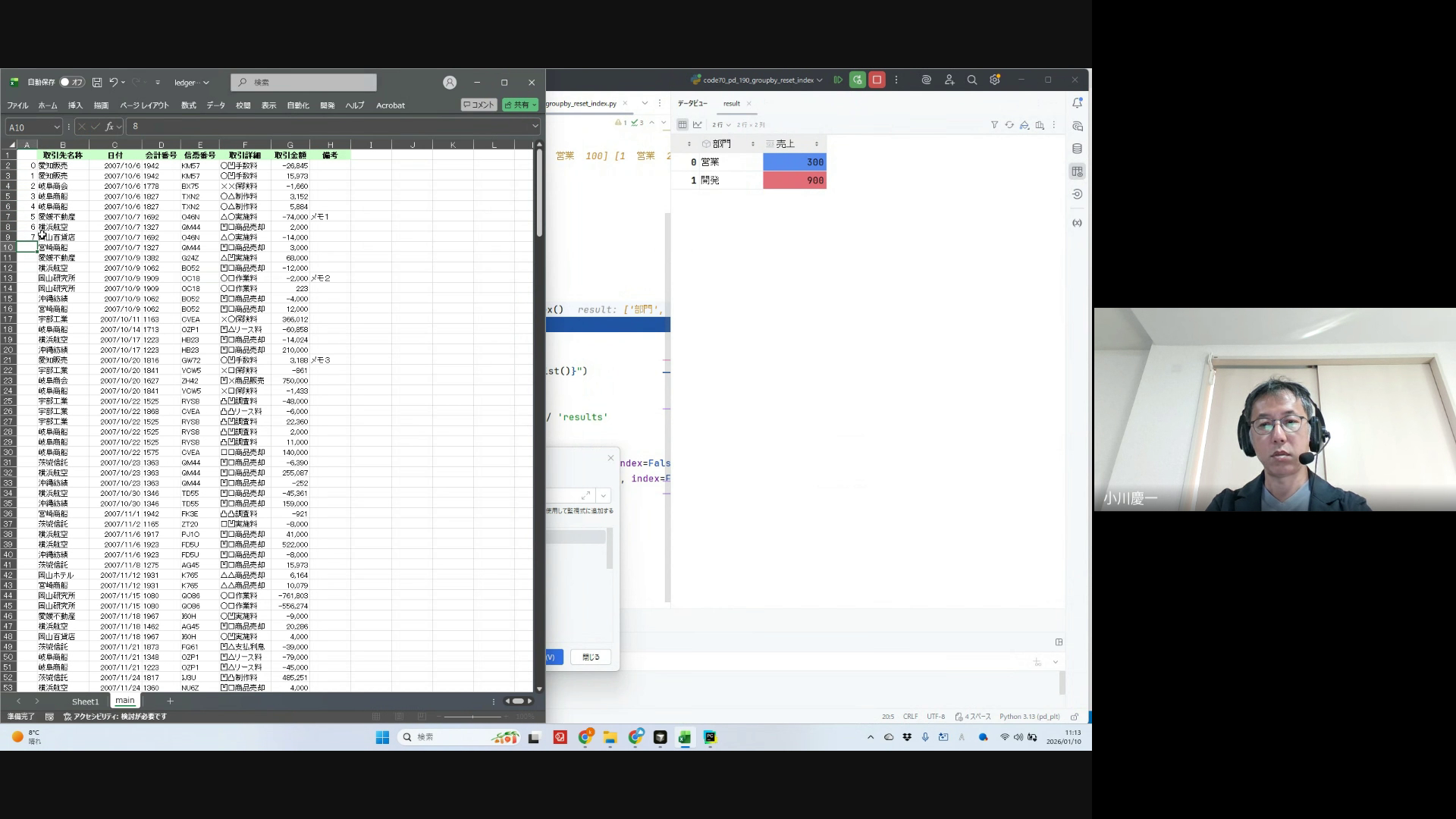Click the 閉じる button in the dialog
Screen dimensions: 1456x819
(591, 657)
